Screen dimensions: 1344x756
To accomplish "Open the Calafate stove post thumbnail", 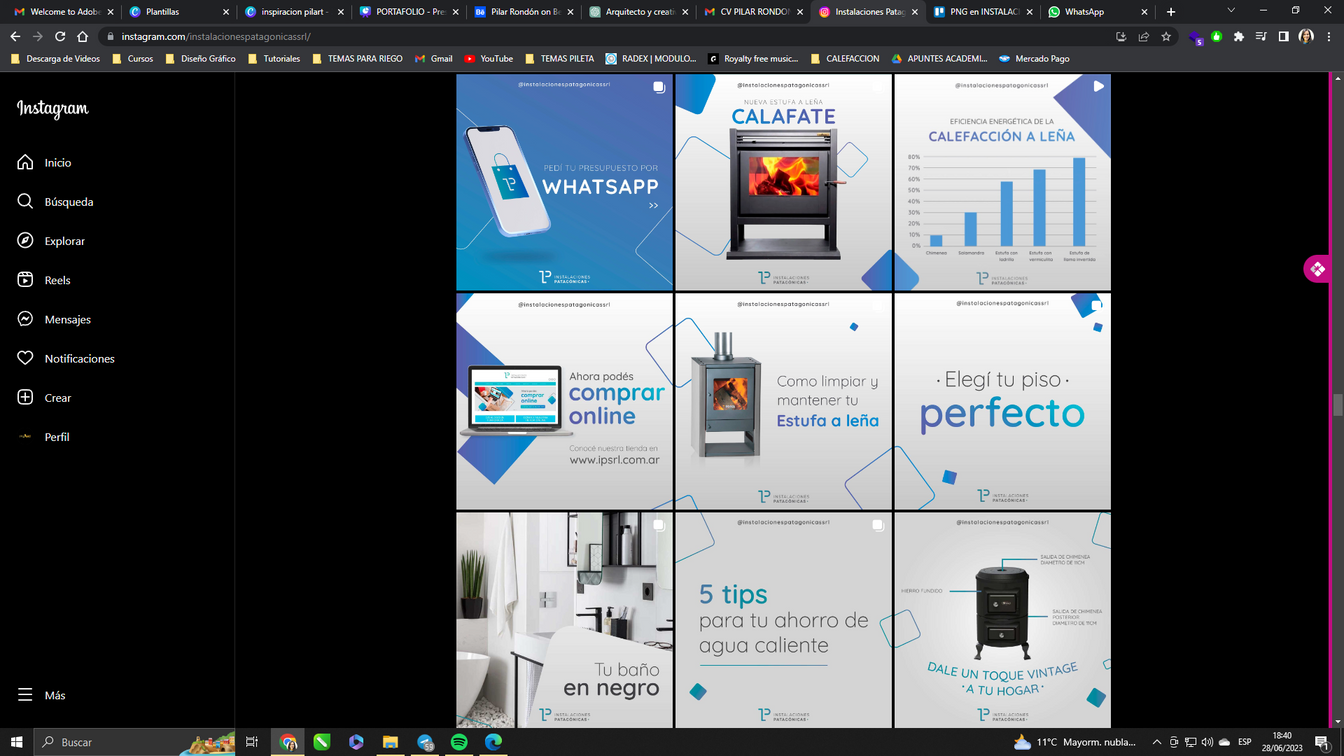I will click(783, 182).
